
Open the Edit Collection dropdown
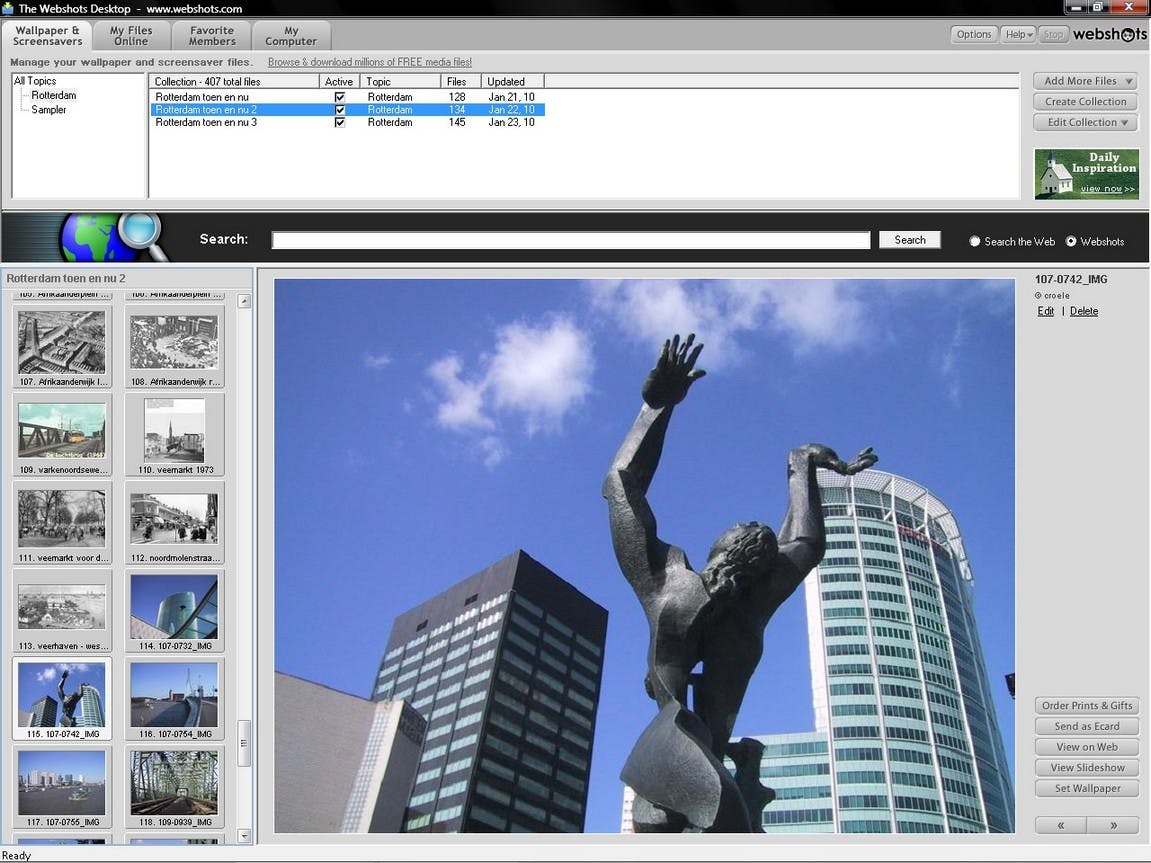point(1086,123)
